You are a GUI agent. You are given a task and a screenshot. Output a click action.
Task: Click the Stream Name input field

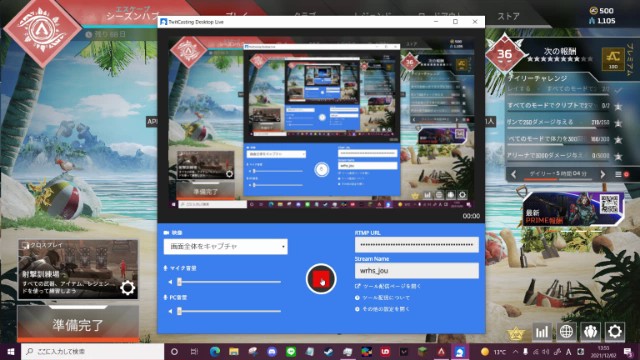(x=417, y=271)
